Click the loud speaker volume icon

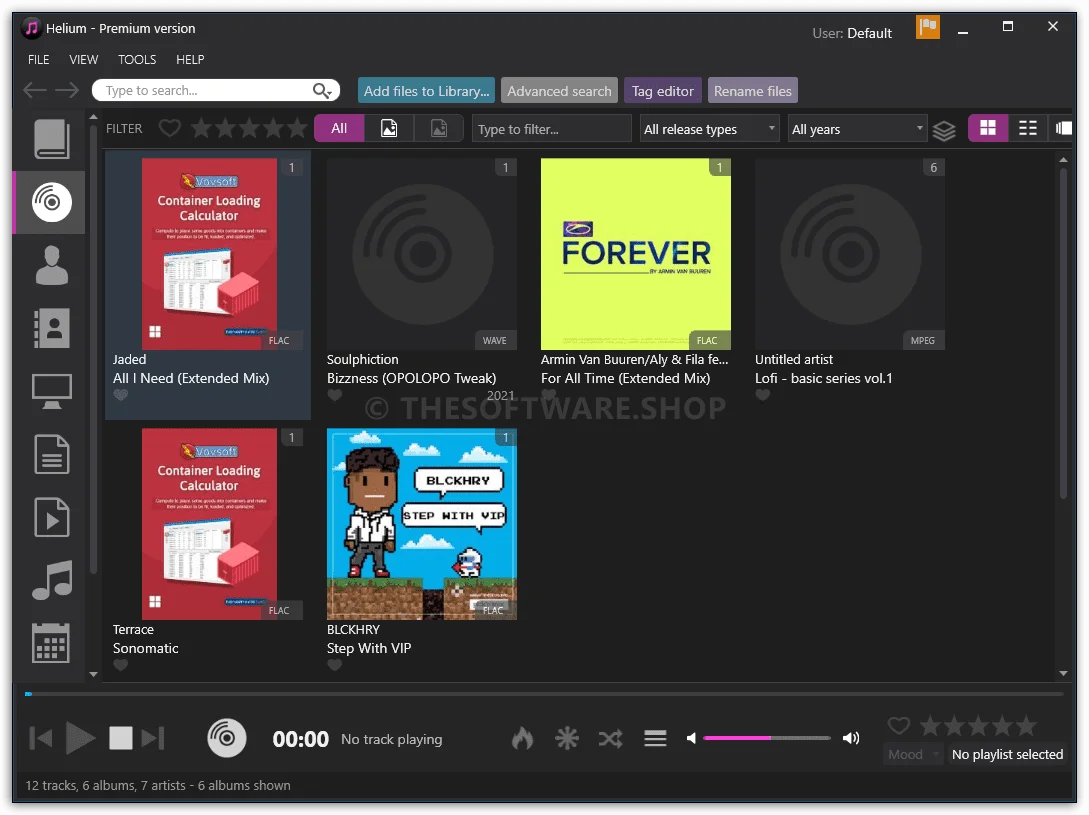851,738
